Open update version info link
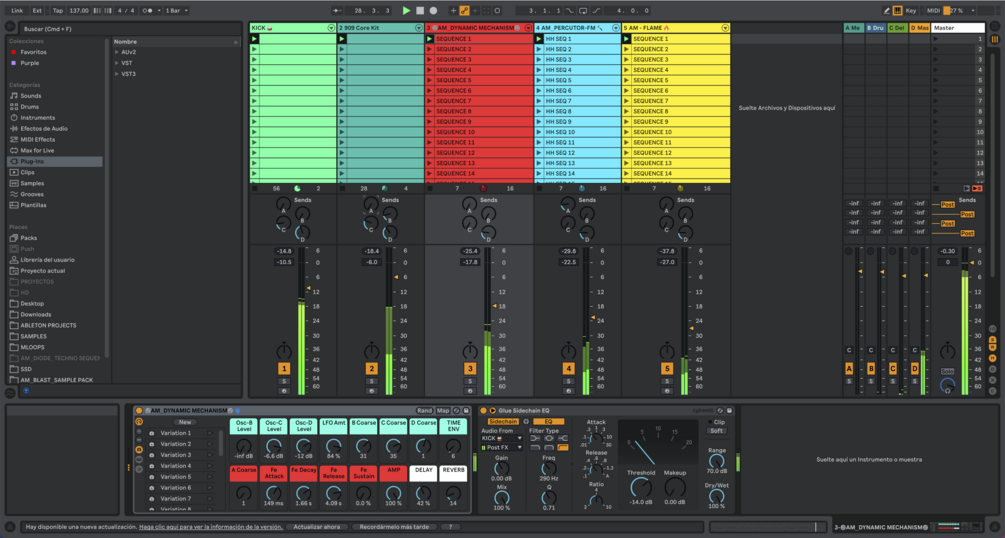1005x538 pixels. tap(211, 527)
